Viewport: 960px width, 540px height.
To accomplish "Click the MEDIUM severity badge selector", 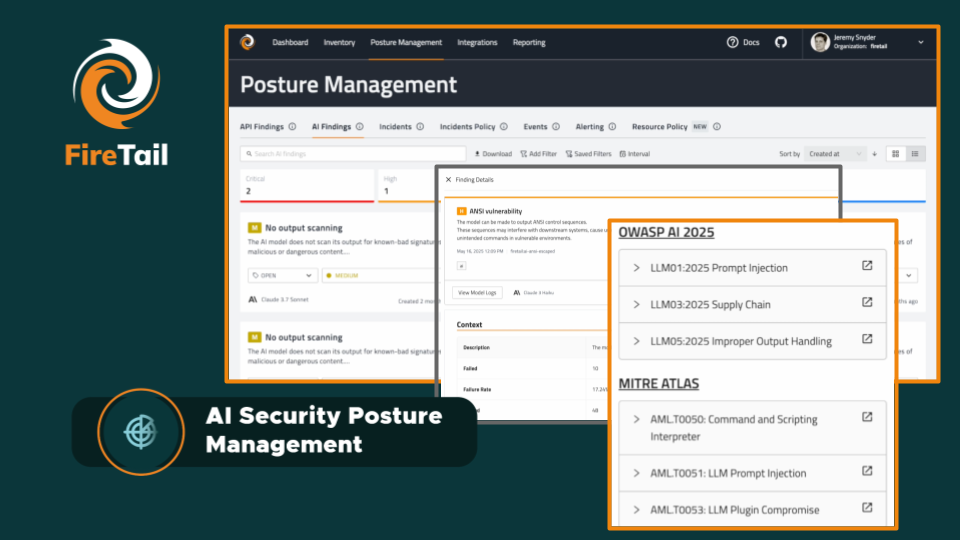I will [379, 276].
